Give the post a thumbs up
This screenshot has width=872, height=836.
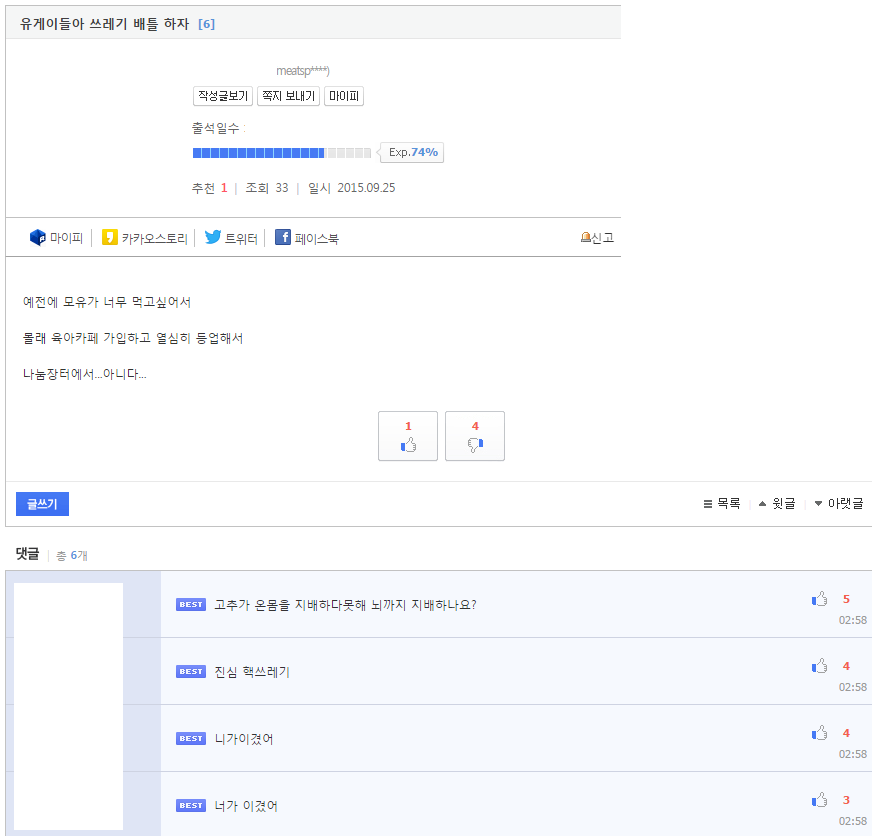pyautogui.click(x=408, y=436)
